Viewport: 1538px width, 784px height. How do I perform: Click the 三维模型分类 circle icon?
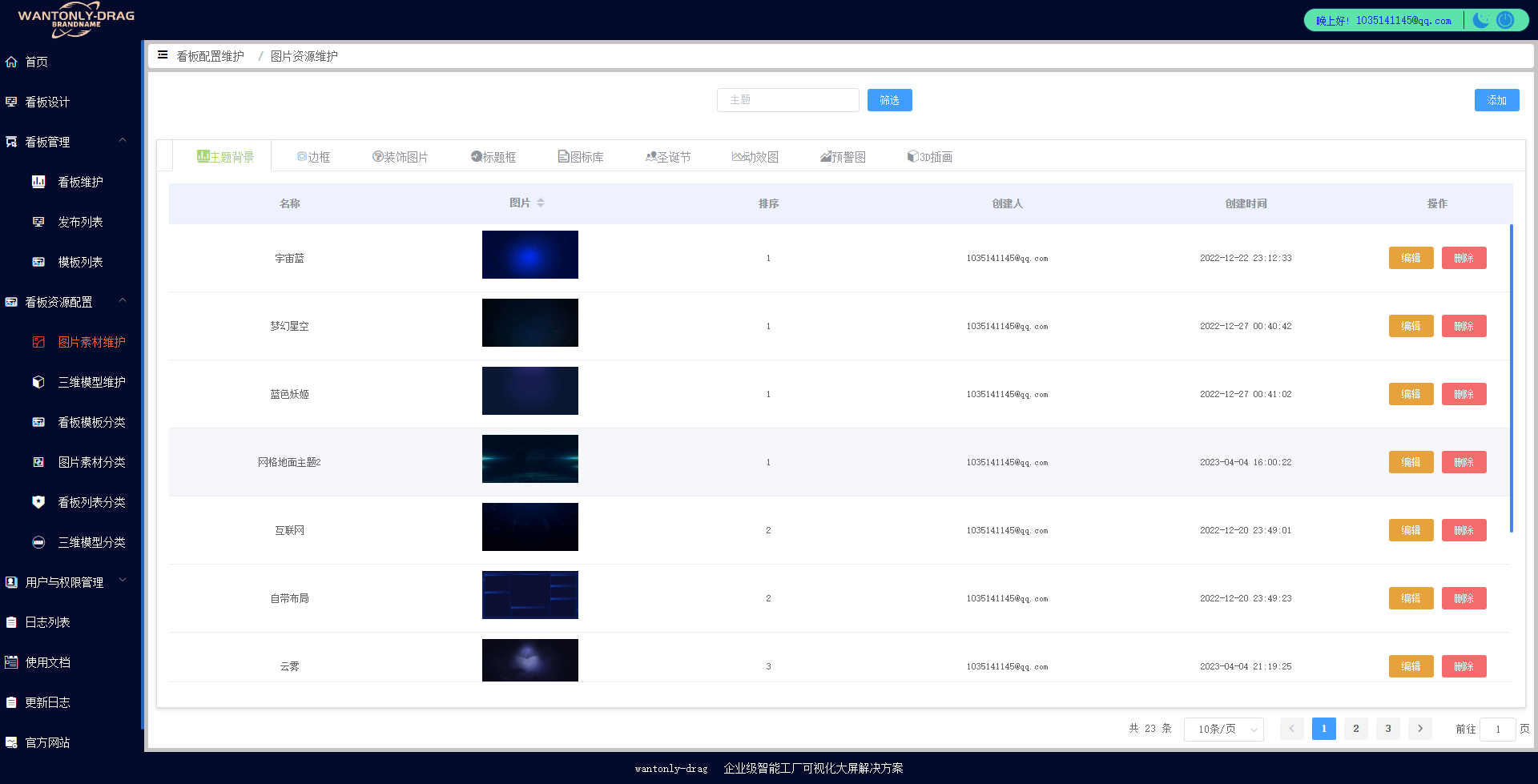38,542
